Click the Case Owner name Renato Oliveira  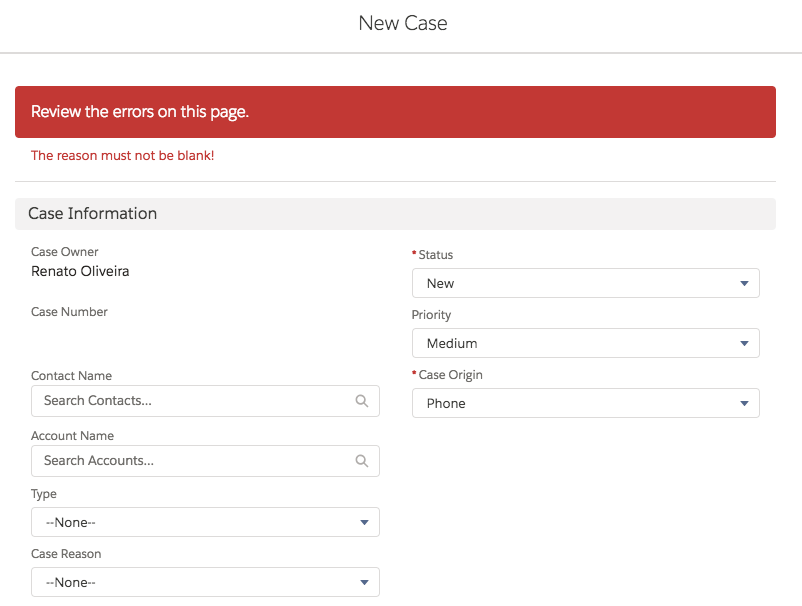80,271
